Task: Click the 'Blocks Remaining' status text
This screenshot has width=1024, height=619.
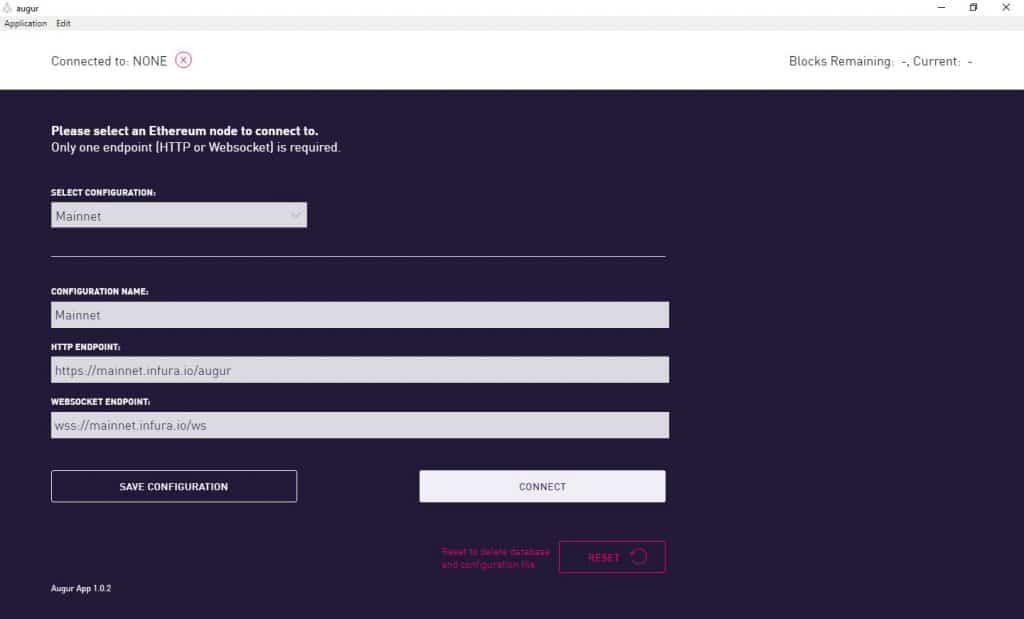Action: tap(880, 61)
